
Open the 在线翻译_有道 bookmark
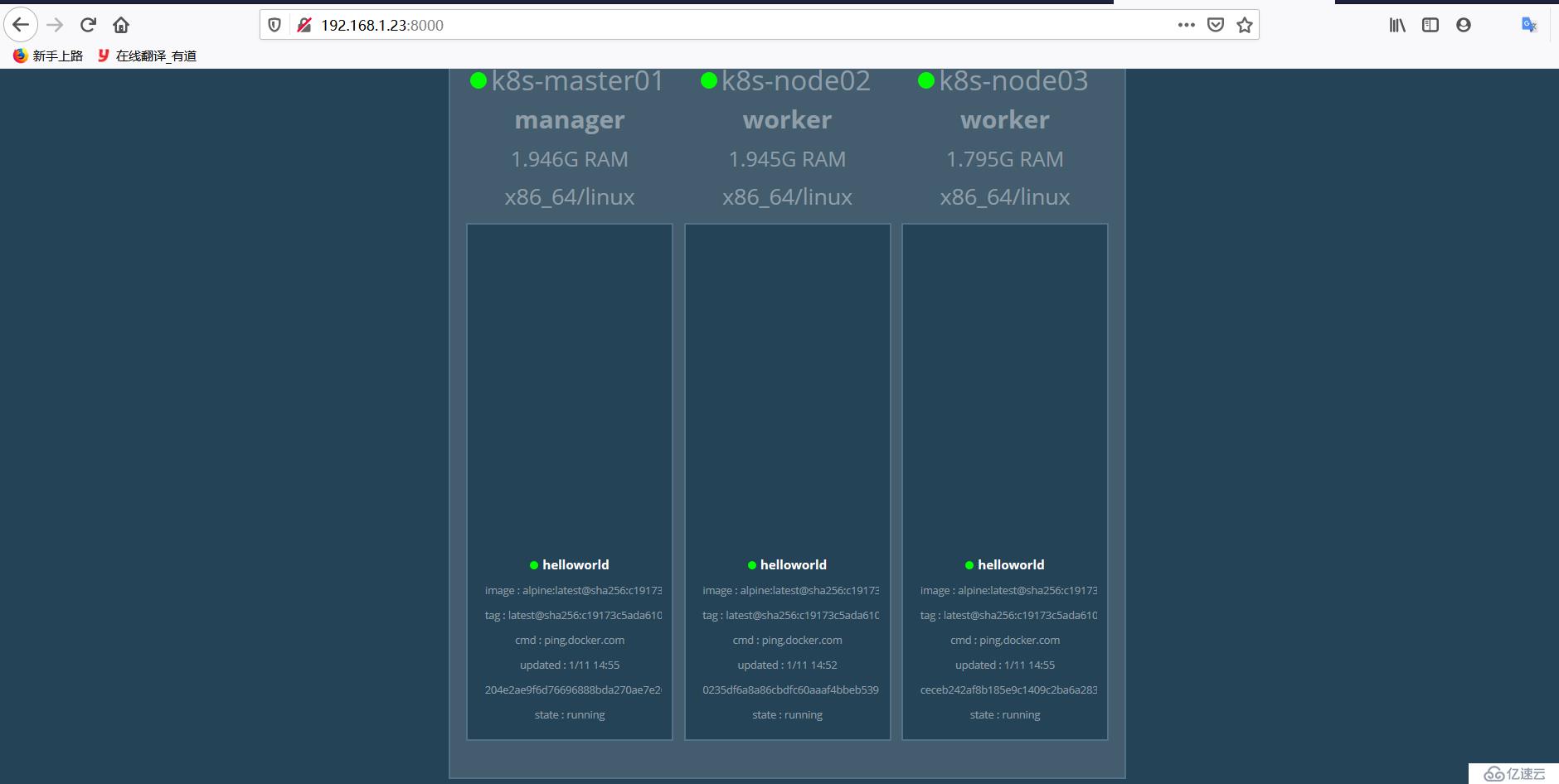pos(147,56)
